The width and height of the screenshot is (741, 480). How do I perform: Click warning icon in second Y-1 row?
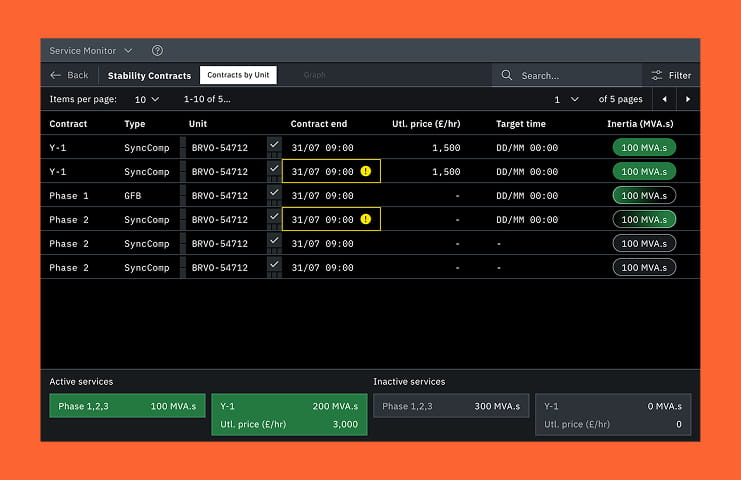point(366,172)
